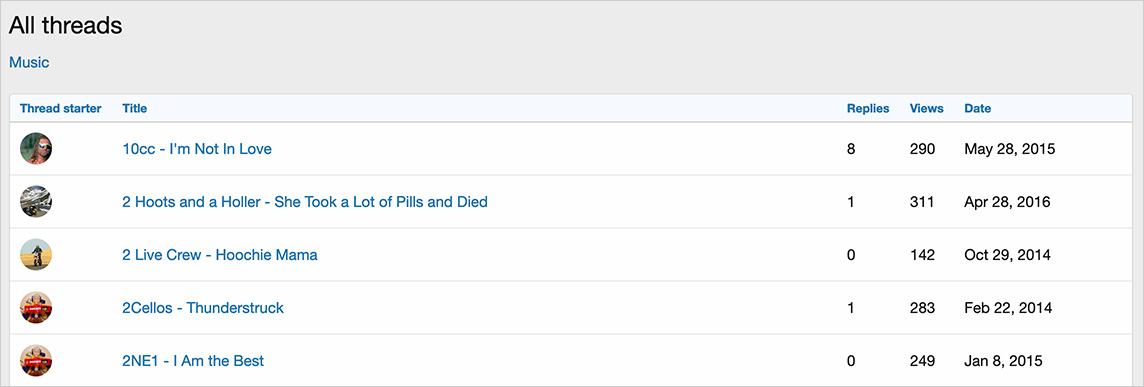This screenshot has height=387, width=1144.
Task: Sort by Views column header
Action: (x=927, y=109)
